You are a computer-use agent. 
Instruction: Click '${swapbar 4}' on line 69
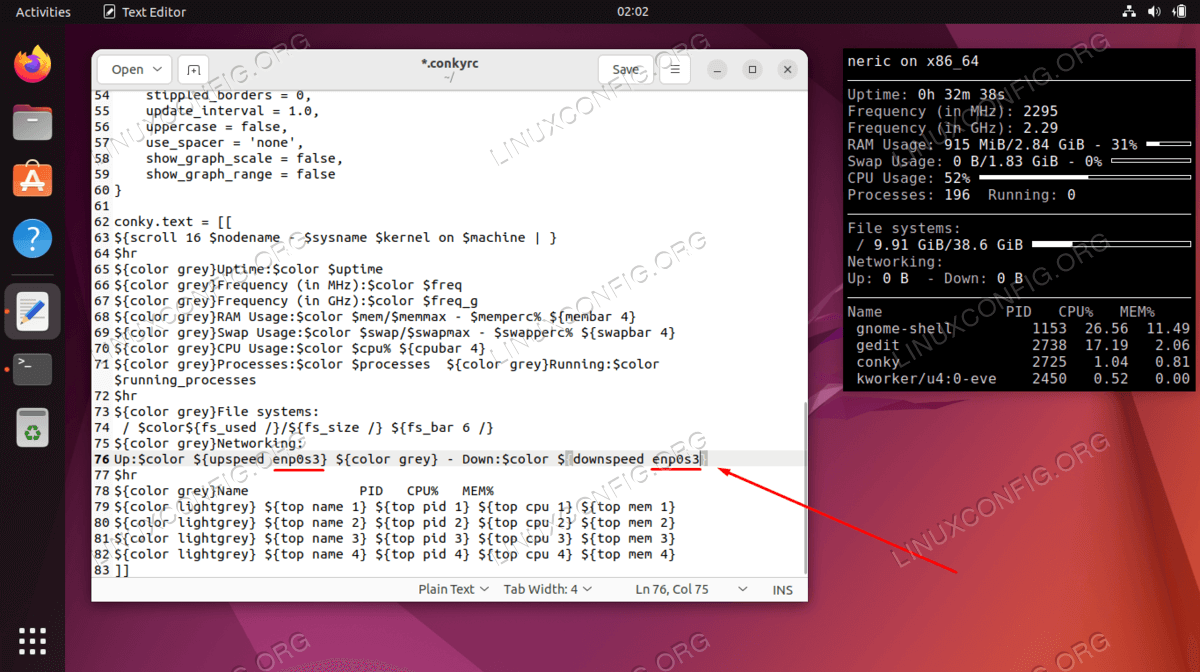(x=628, y=332)
